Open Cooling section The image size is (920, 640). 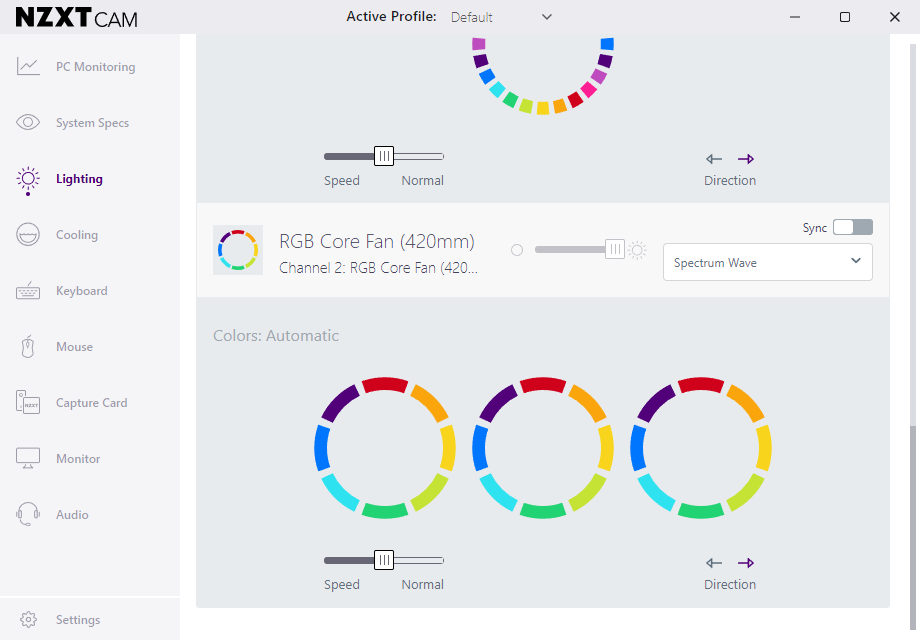tap(77, 235)
